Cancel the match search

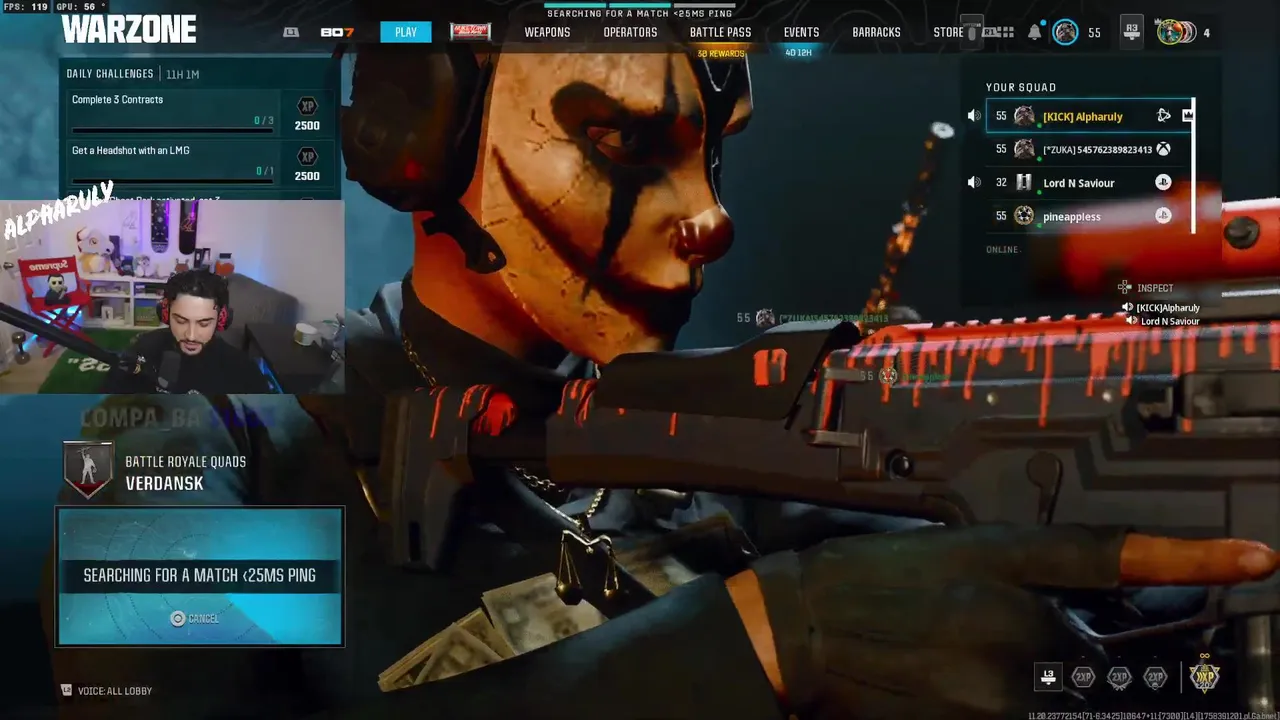[194, 619]
